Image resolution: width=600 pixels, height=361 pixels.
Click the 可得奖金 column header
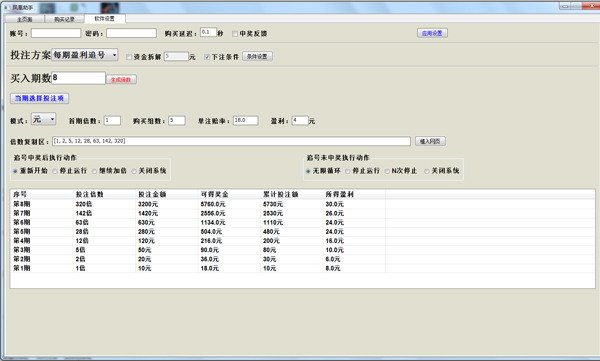(x=229, y=194)
